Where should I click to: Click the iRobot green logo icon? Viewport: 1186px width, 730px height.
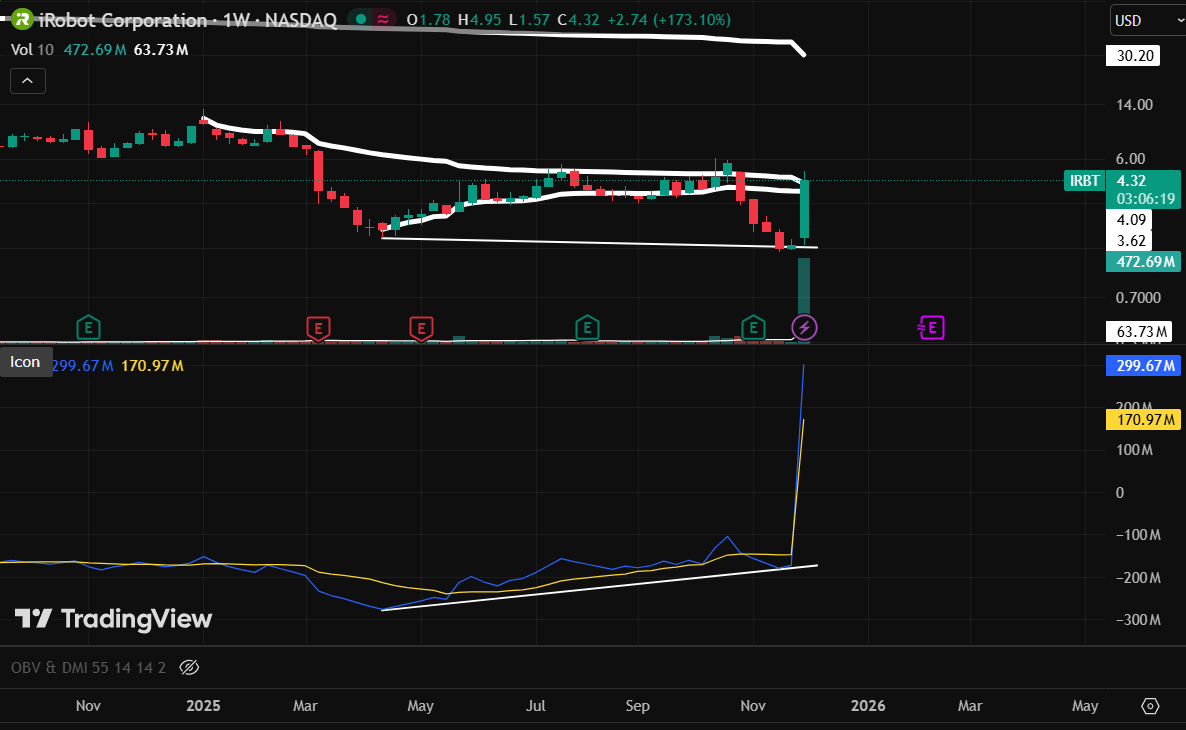coord(22,20)
